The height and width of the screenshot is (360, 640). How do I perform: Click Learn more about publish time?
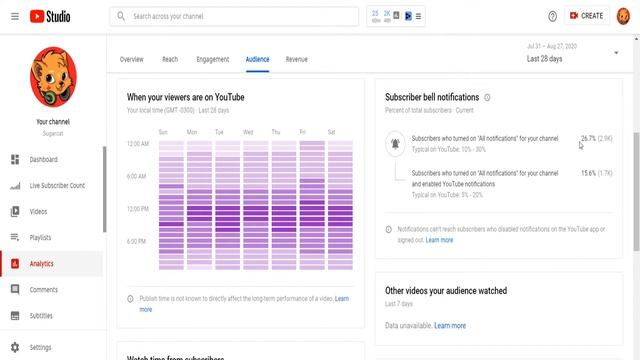point(244,304)
